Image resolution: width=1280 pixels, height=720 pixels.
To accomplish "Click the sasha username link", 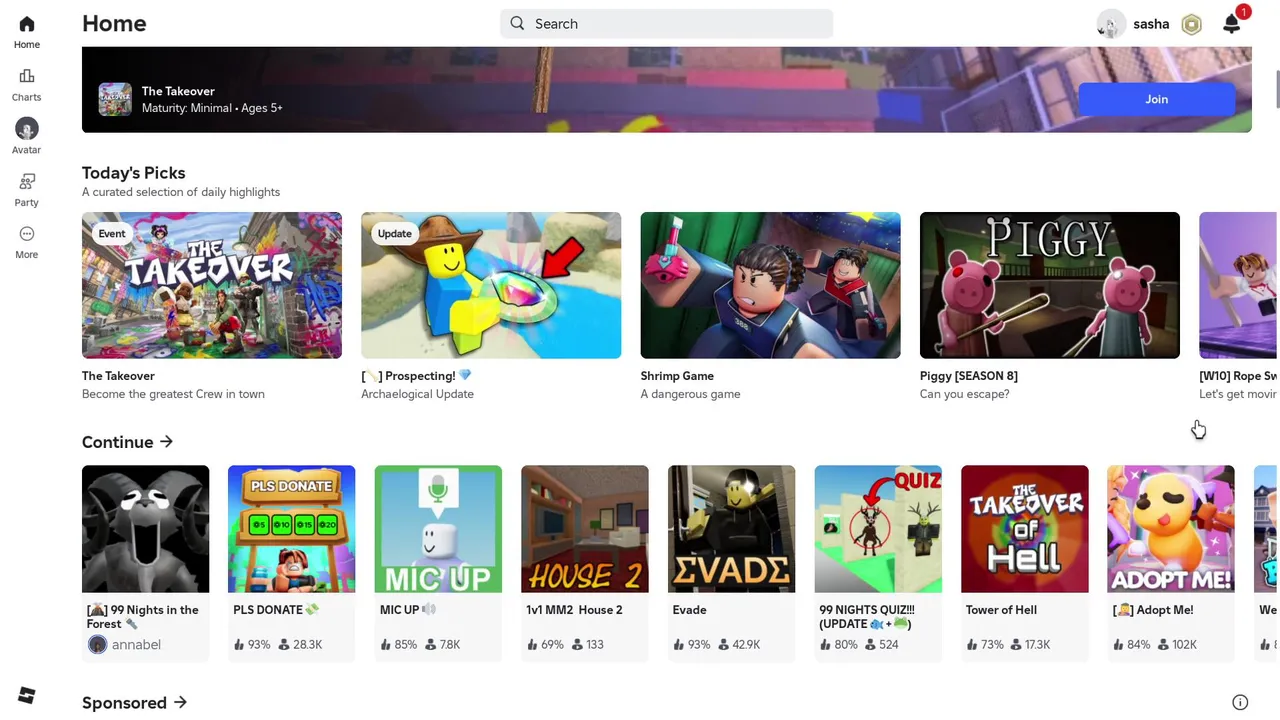I will point(1151,24).
